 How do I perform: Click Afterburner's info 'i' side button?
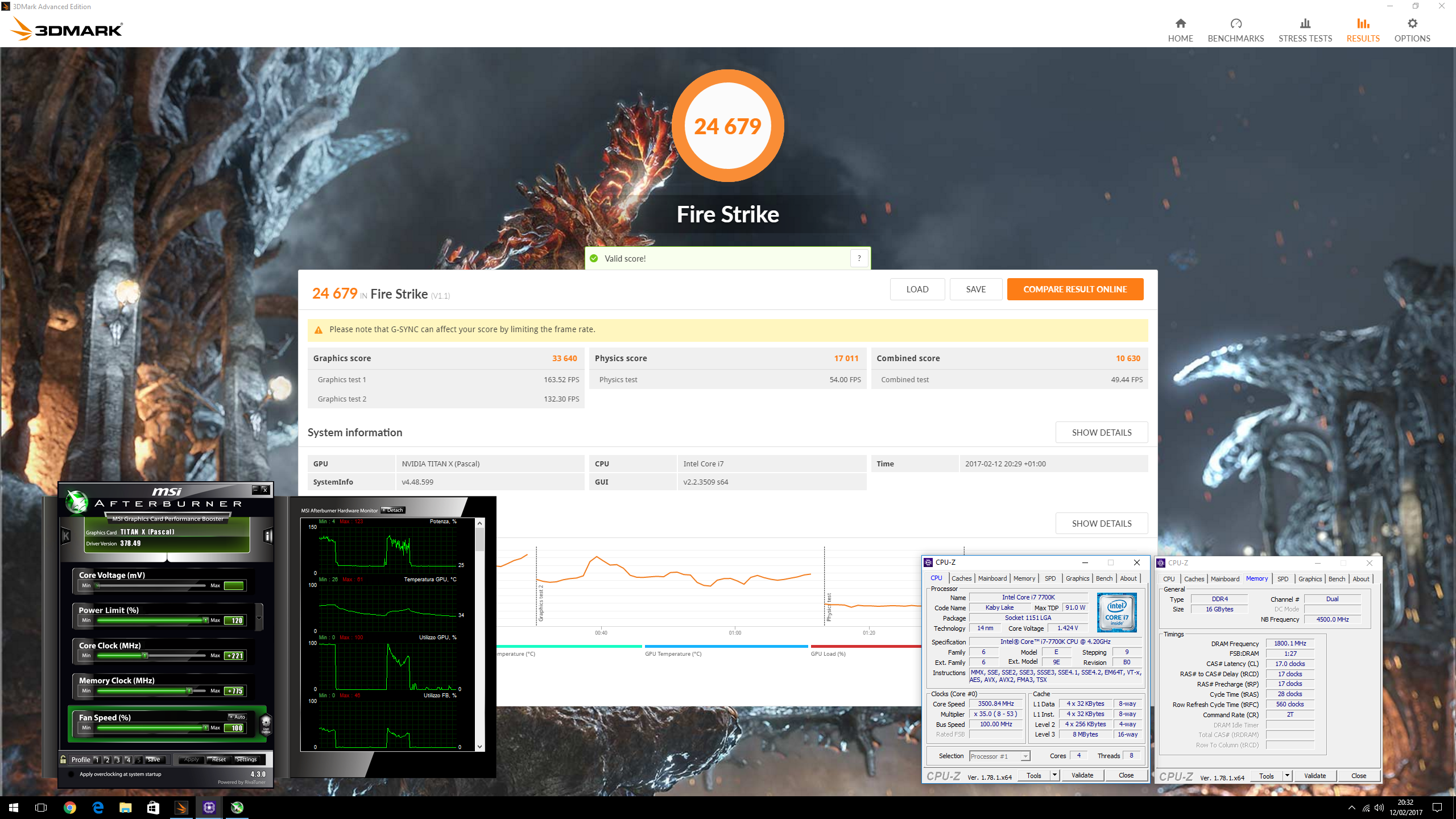268,536
